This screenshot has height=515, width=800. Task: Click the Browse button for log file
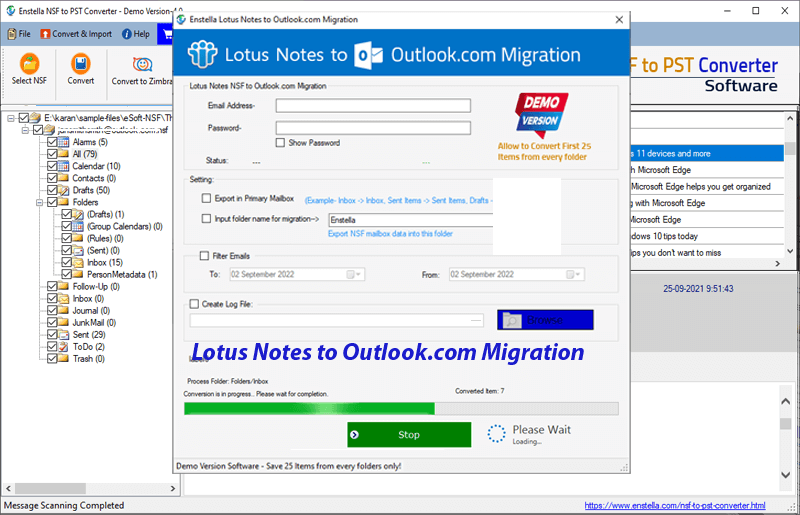(545, 320)
